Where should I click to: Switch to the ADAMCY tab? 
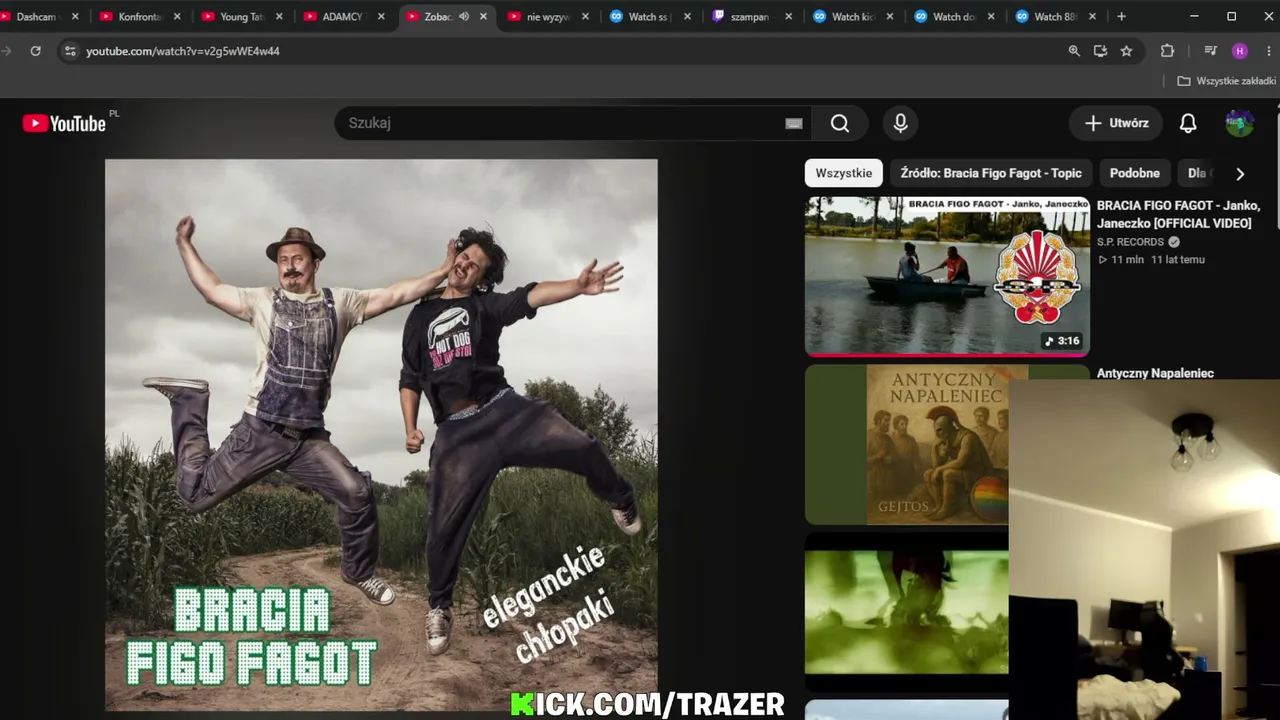(344, 16)
